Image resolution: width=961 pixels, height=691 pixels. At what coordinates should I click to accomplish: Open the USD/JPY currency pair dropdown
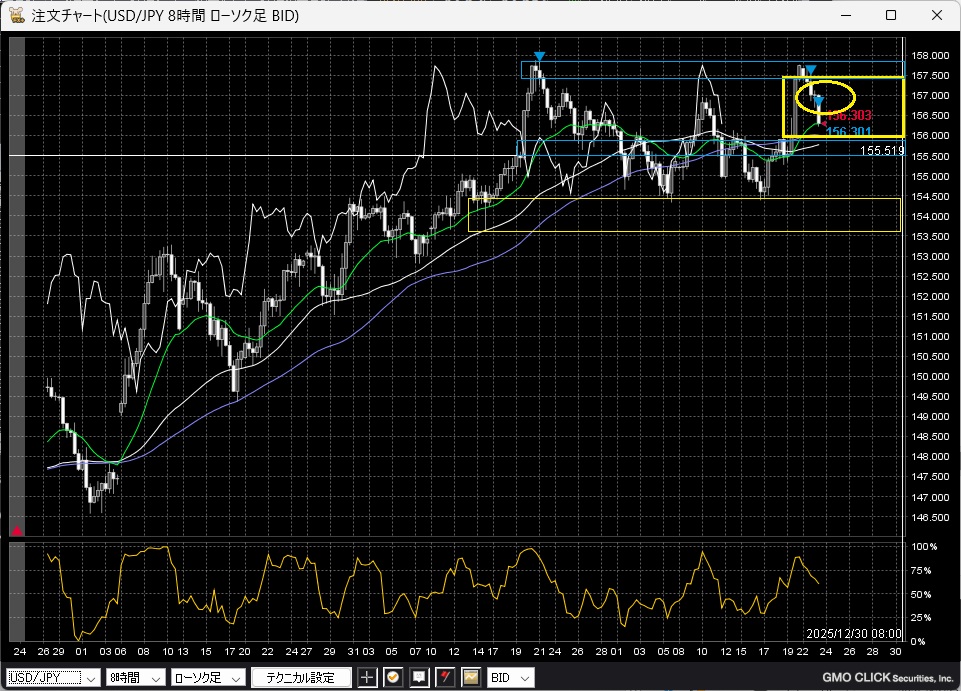point(53,678)
